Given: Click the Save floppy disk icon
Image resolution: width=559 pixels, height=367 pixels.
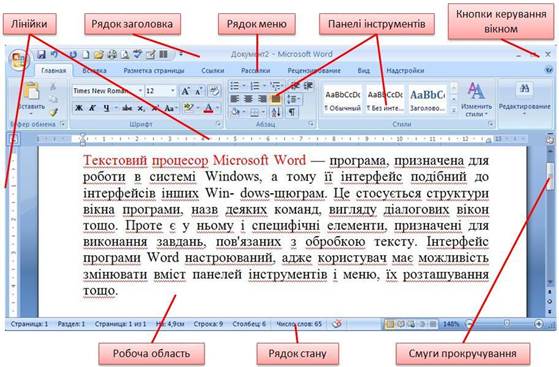Looking at the screenshot, I should (x=41, y=55).
